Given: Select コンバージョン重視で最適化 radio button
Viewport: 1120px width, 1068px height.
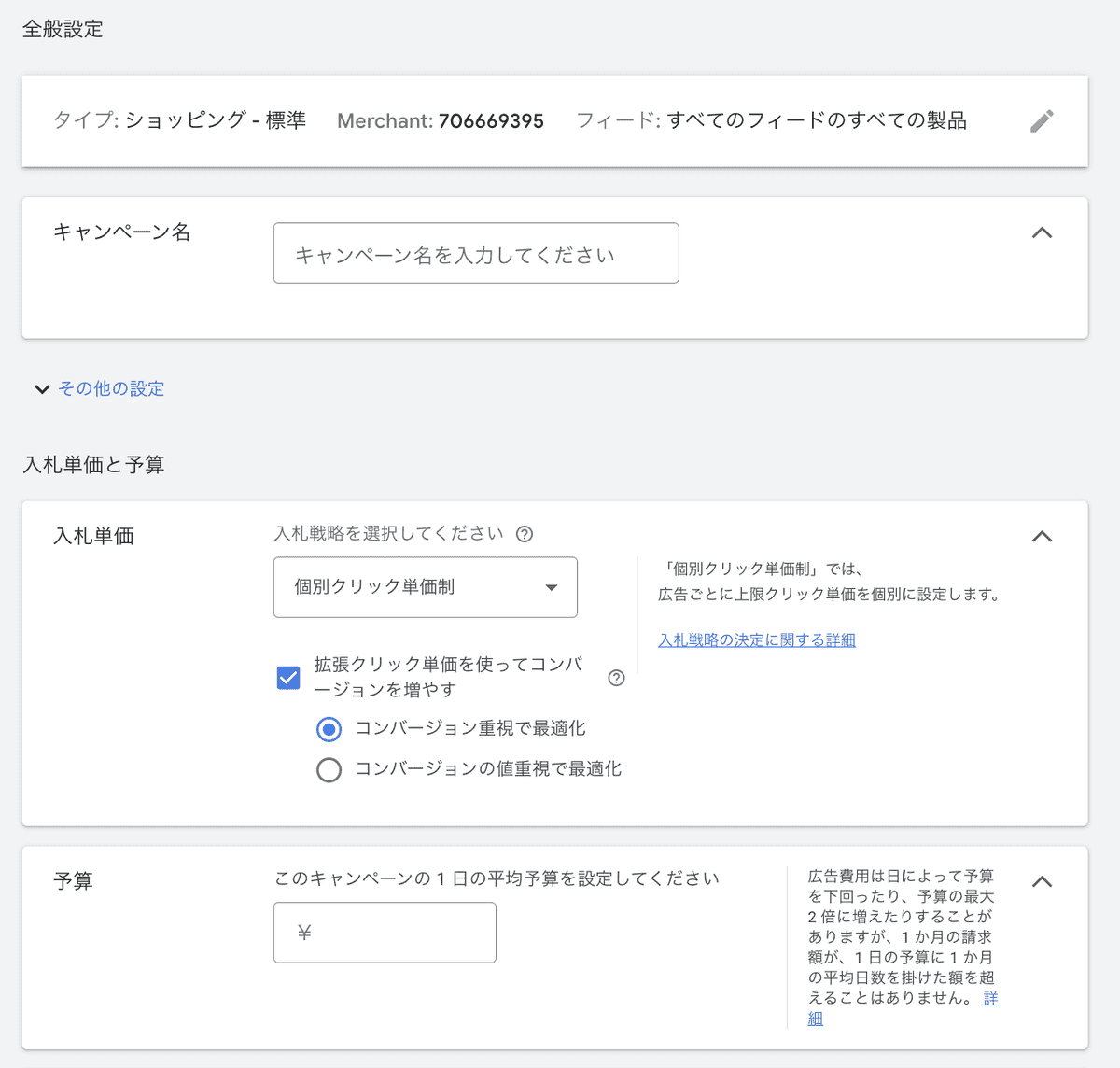Looking at the screenshot, I should click(x=329, y=728).
